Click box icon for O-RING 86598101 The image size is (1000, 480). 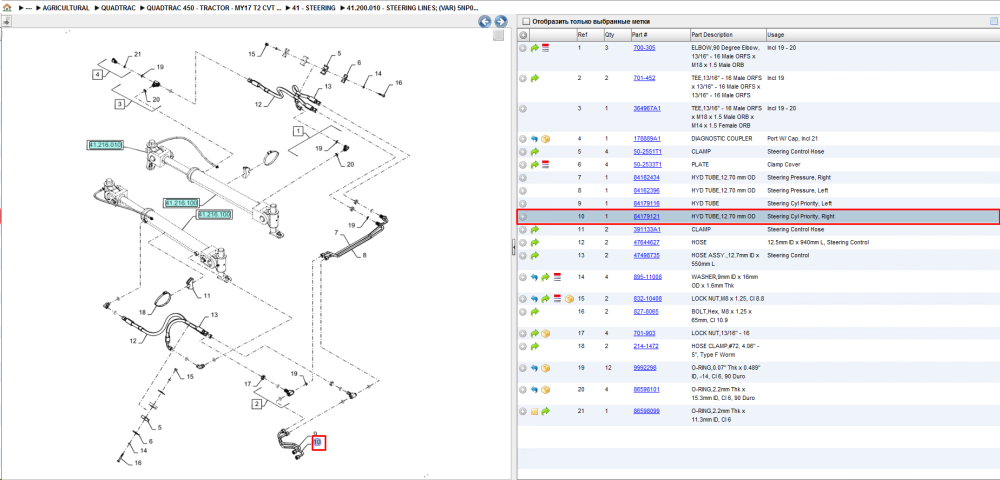coord(545,389)
